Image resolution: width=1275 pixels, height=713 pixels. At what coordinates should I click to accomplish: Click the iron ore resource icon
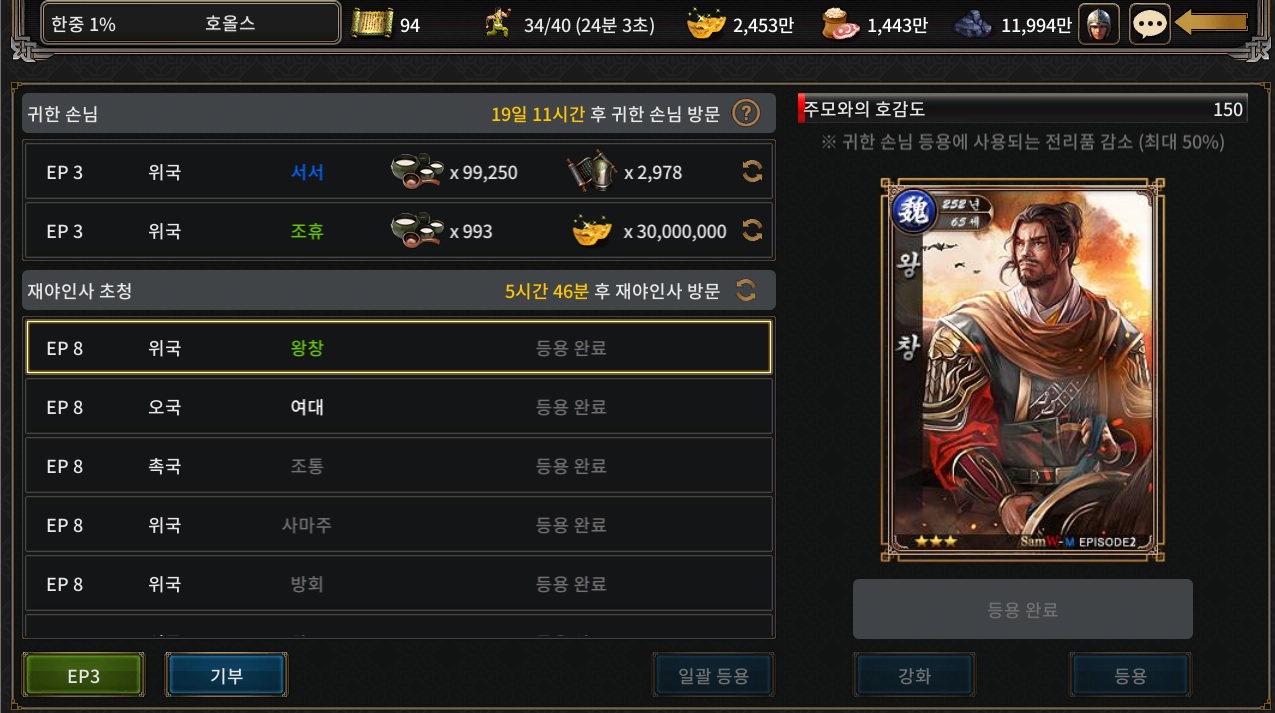974,24
